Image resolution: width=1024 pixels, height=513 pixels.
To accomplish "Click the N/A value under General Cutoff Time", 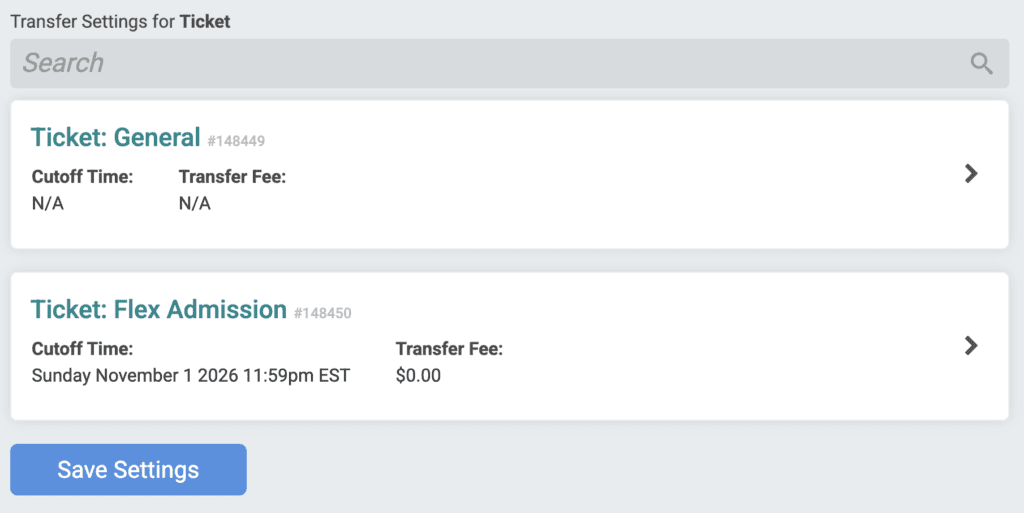I will [48, 204].
